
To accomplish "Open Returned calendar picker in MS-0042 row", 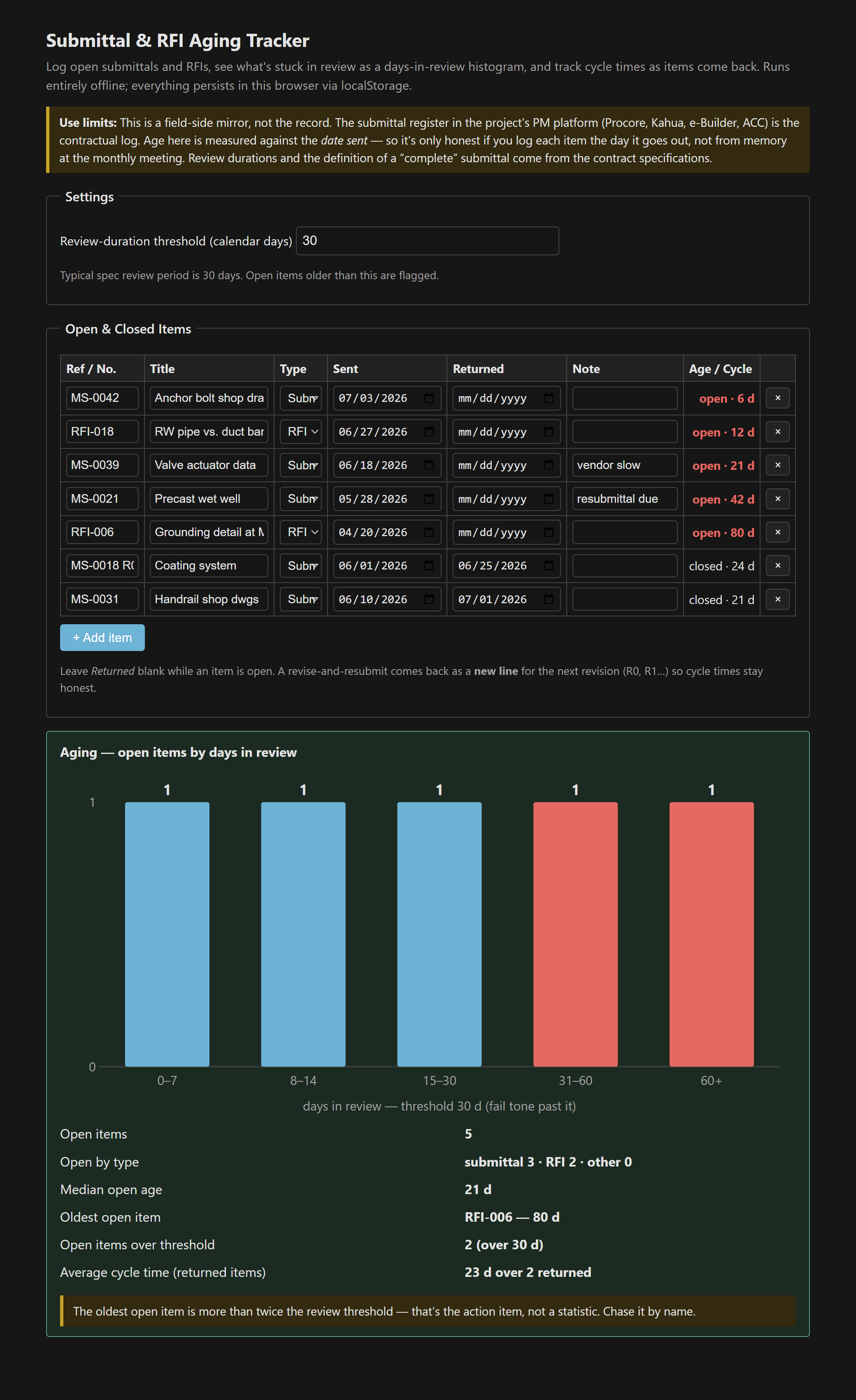I will (549, 398).
